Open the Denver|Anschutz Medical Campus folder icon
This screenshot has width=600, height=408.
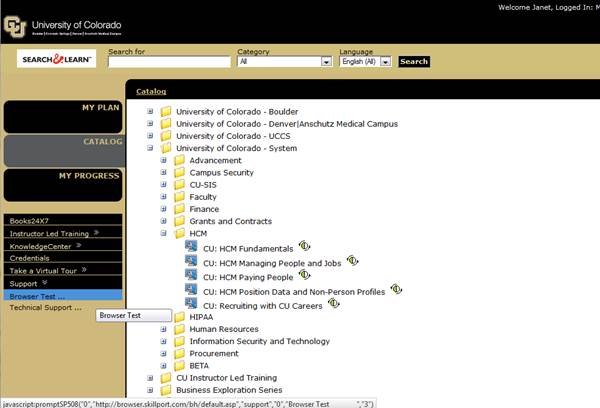tap(166, 124)
